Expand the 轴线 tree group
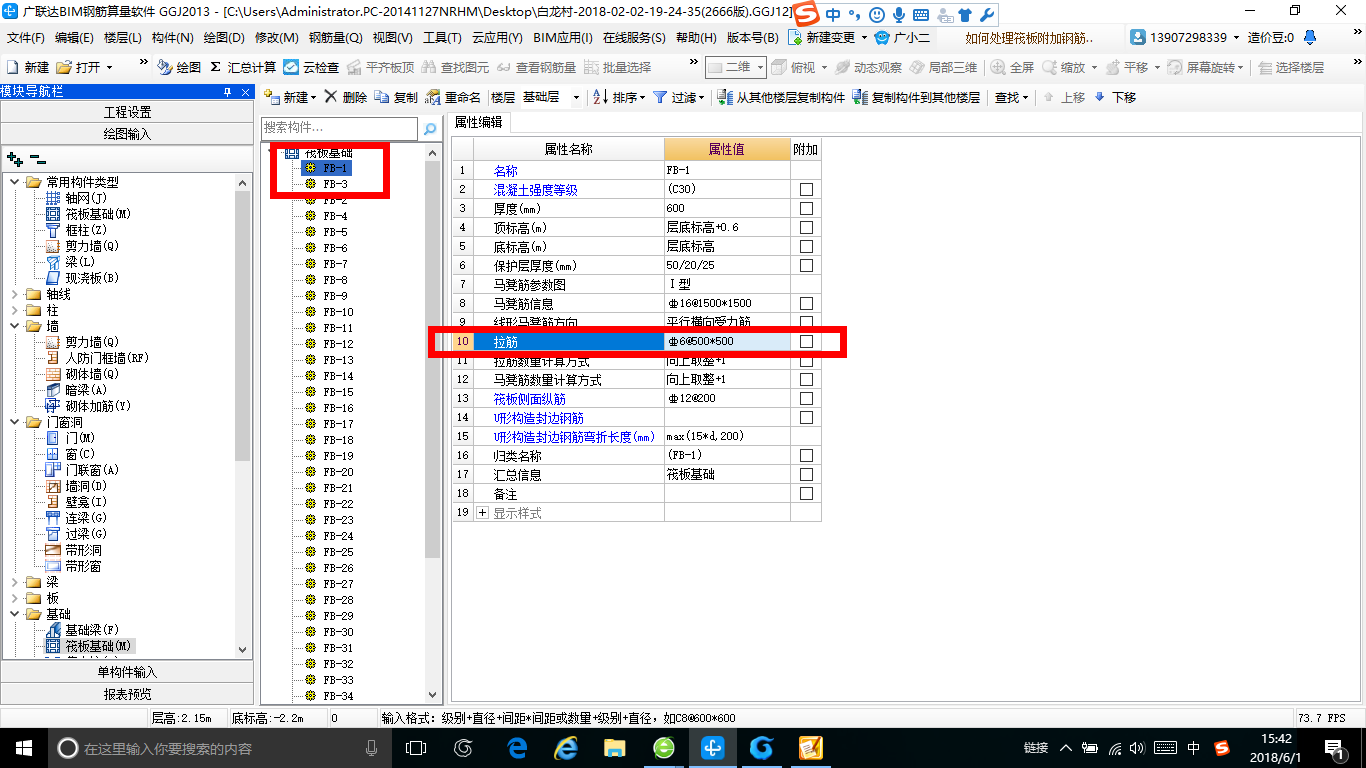The width and height of the screenshot is (1366, 768). point(15,294)
